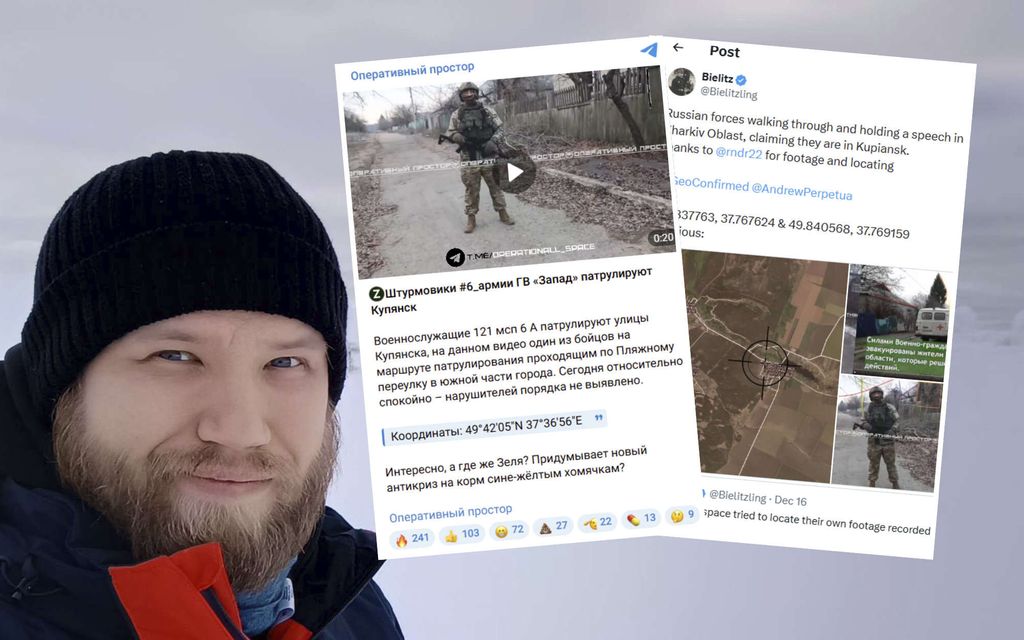
Task: Click the Telegram paper plane share icon
Action: pos(648,50)
